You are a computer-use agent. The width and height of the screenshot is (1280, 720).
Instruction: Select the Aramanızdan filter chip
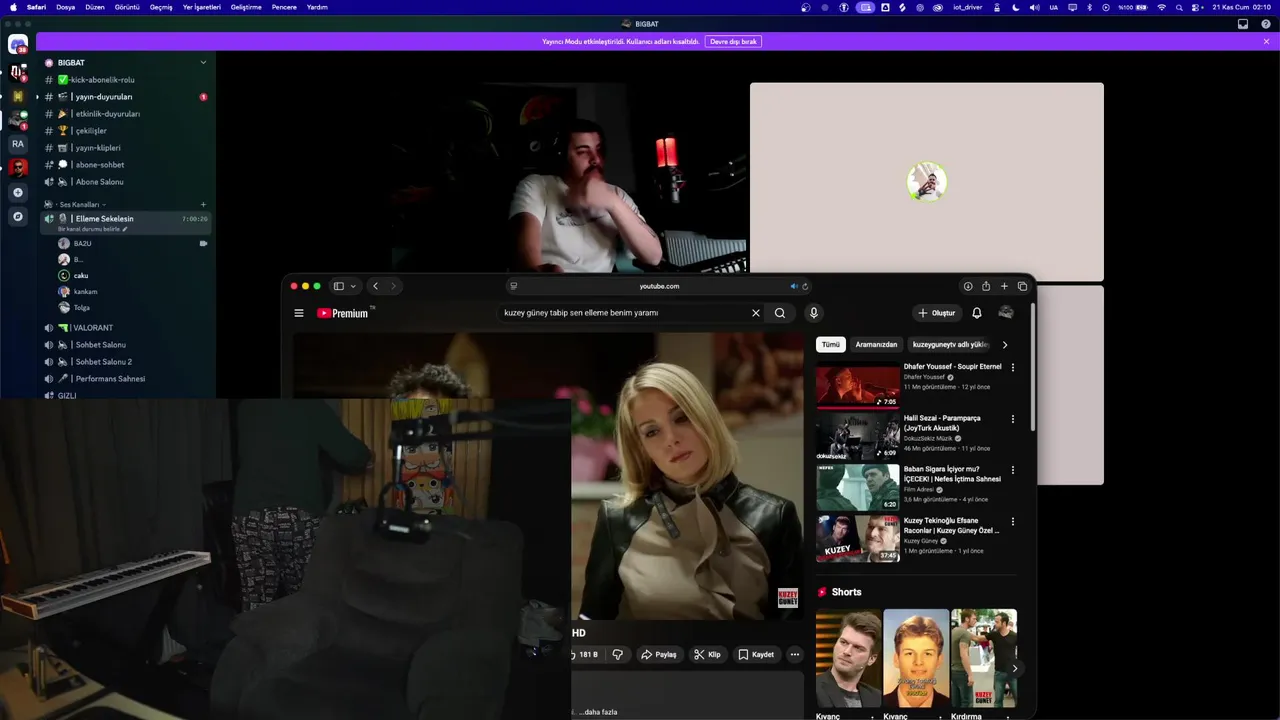tap(876, 344)
